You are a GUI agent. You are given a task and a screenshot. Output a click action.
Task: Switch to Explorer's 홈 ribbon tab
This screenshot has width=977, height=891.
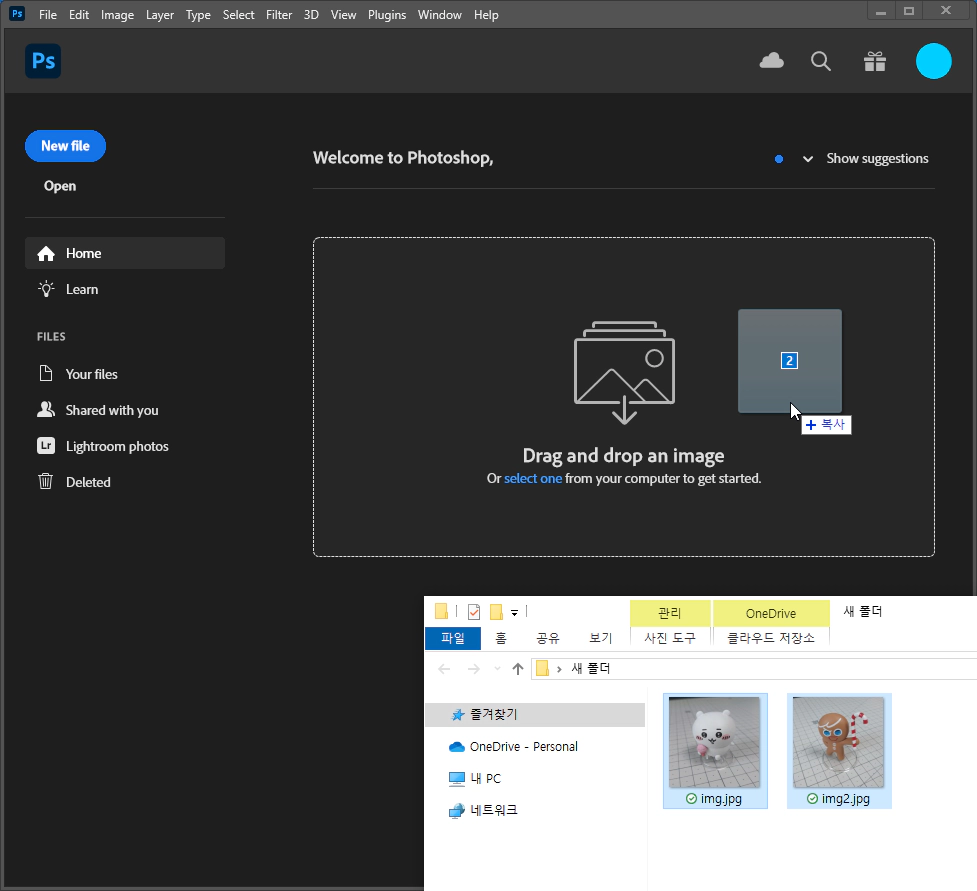(x=501, y=638)
